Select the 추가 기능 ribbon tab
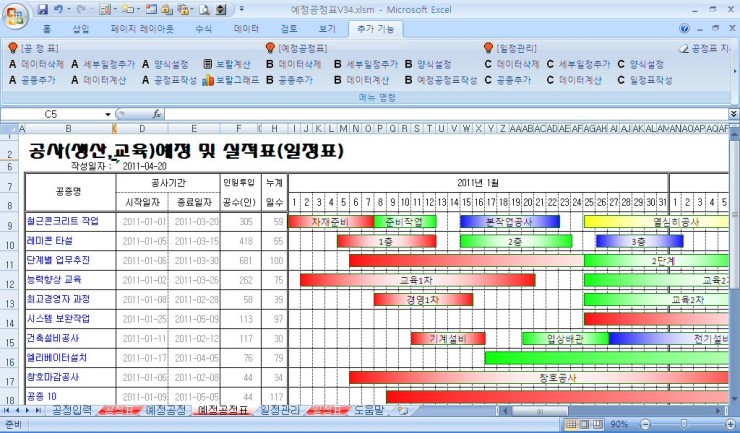Screen dimensions: 740x433 [376, 29]
